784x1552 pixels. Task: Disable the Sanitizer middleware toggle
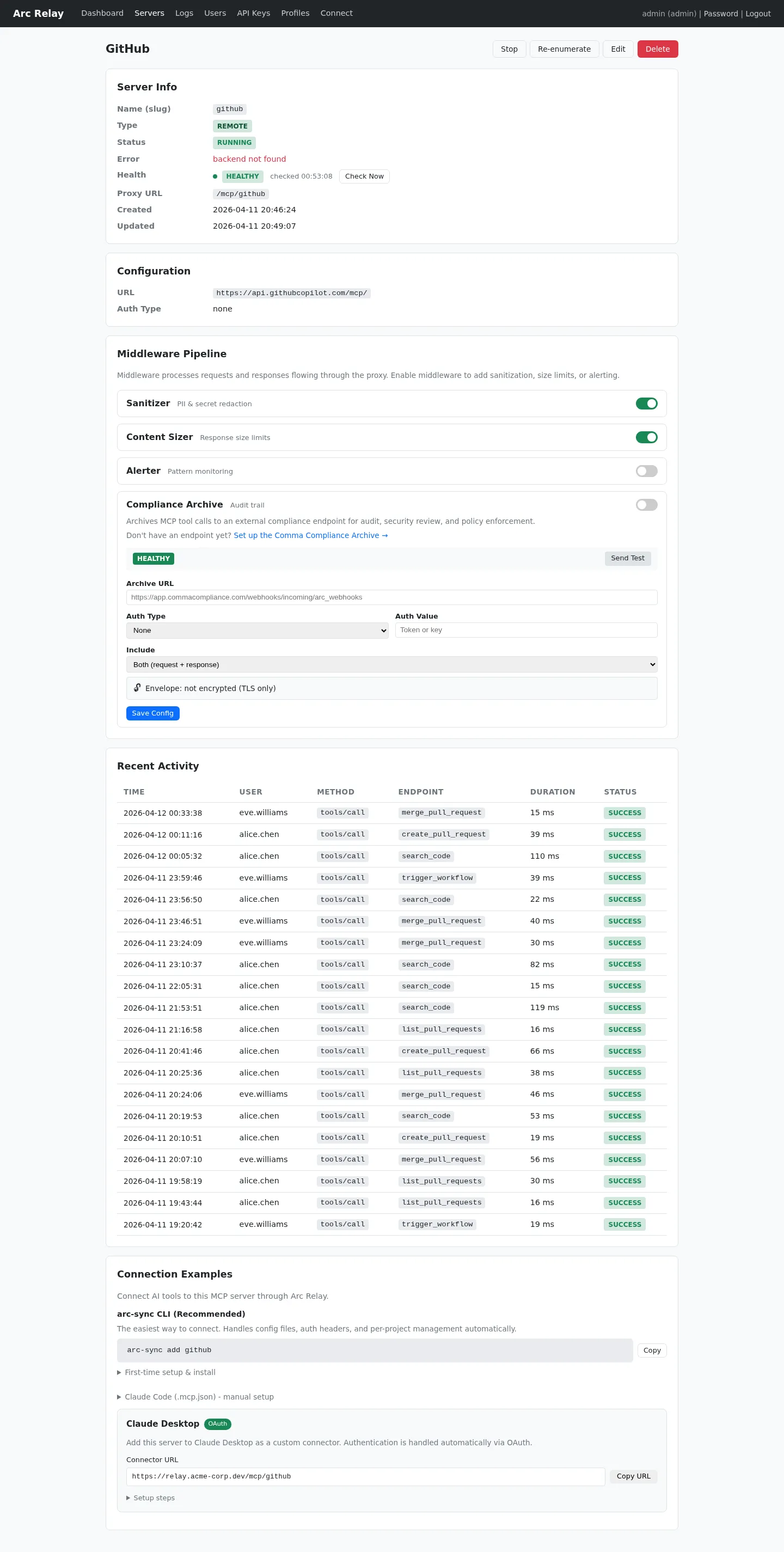pyautogui.click(x=647, y=404)
